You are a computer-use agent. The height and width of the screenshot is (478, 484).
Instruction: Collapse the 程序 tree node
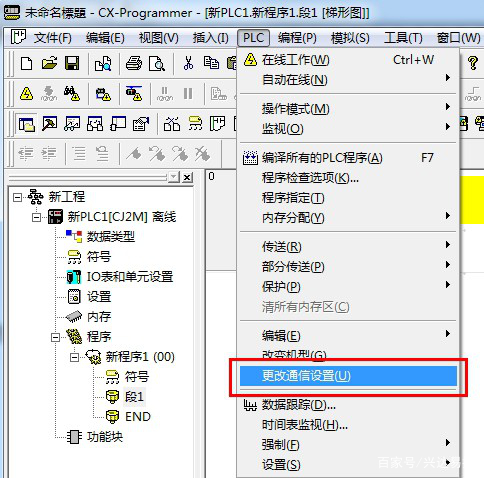click(55, 337)
